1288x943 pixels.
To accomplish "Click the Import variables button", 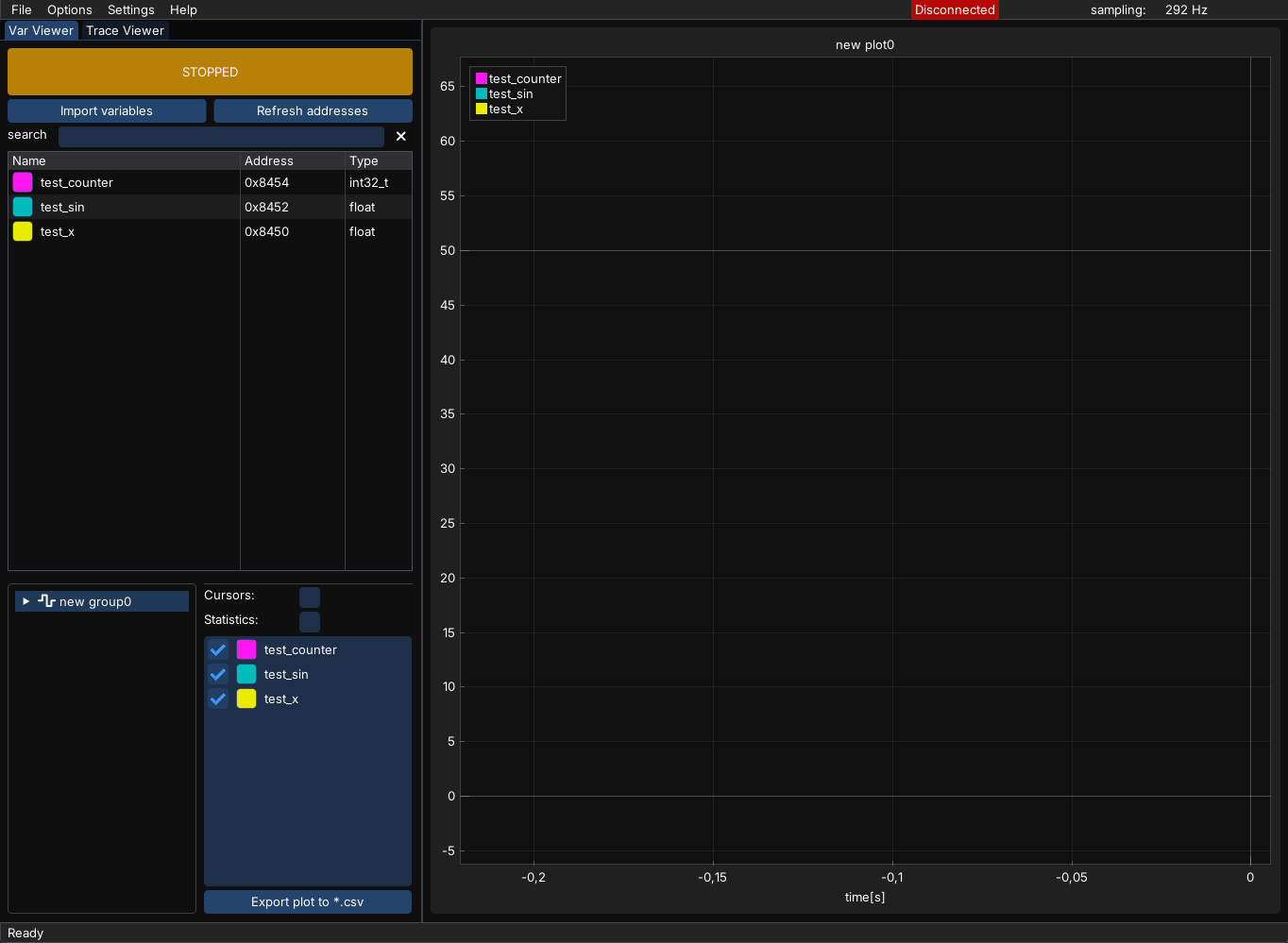I will coord(107,110).
